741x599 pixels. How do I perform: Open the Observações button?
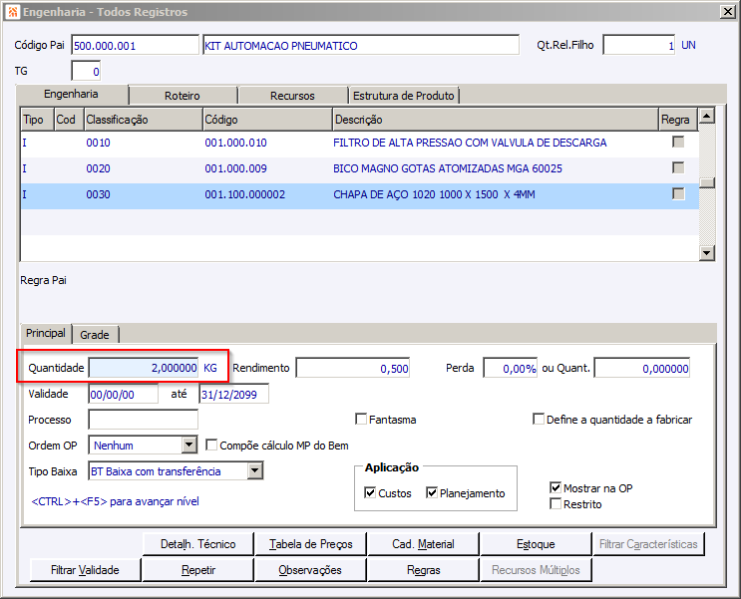pos(310,570)
